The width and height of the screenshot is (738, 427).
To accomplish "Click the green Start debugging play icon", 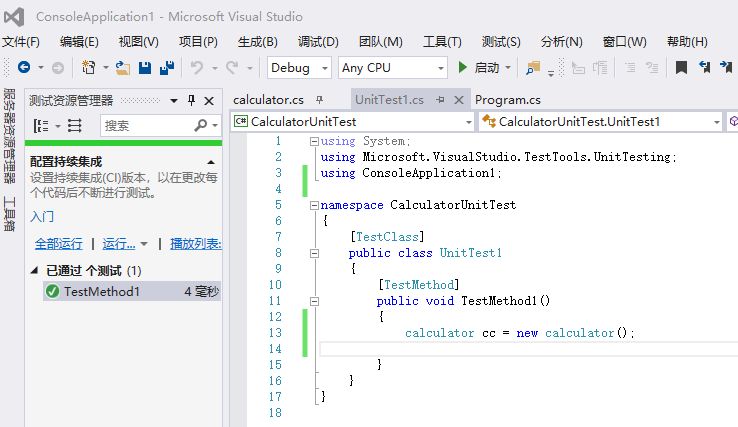I will 463,67.
